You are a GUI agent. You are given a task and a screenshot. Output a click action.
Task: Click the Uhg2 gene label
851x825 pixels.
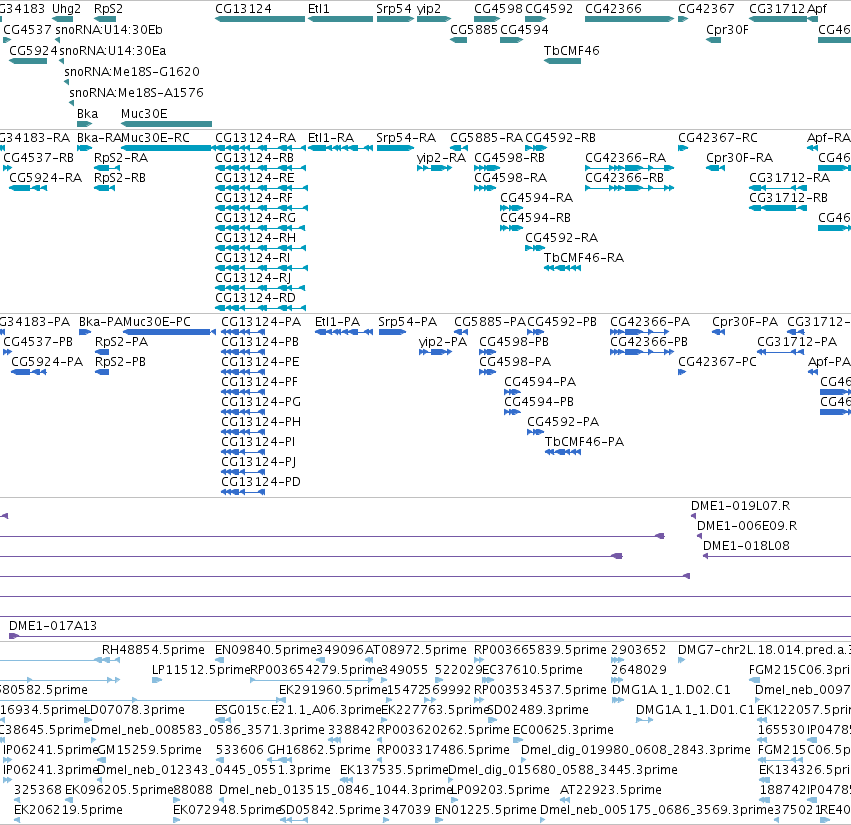pyautogui.click(x=66, y=9)
